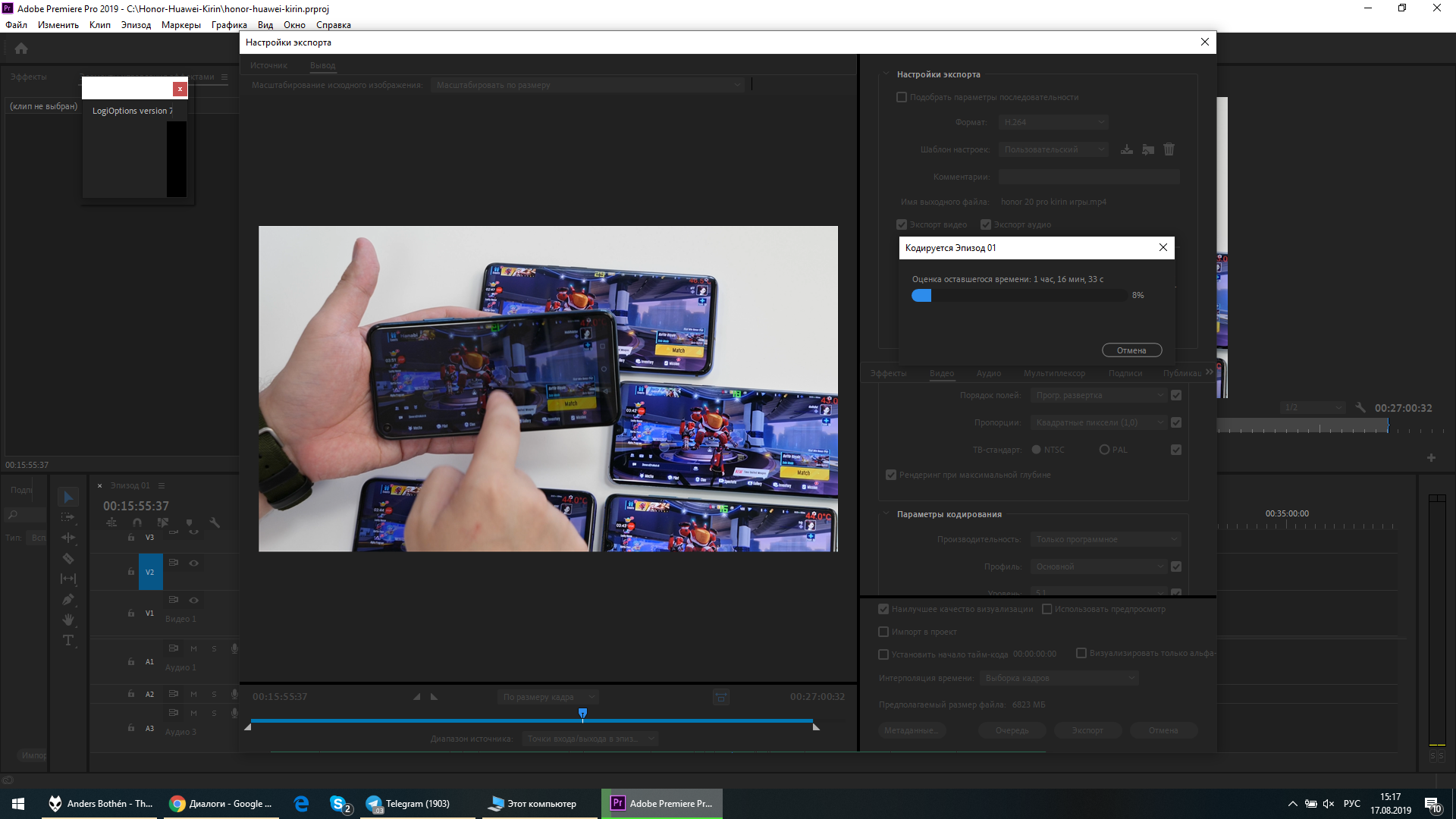Open По размеру кадра zoom dropdown
This screenshot has width=1456, height=819.
pyautogui.click(x=548, y=697)
